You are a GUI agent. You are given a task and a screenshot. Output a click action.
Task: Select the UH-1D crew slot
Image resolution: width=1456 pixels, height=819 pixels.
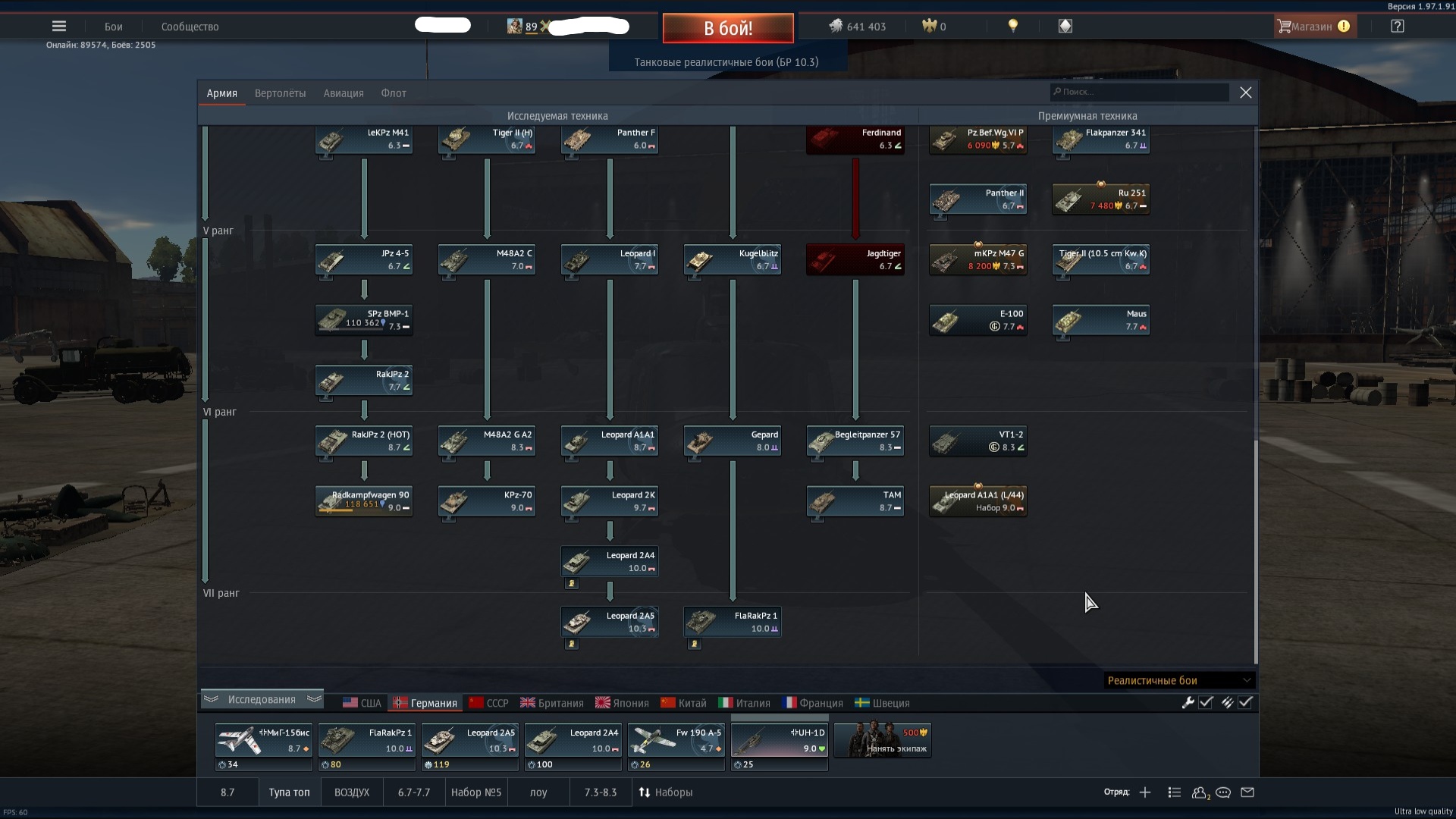point(779,747)
